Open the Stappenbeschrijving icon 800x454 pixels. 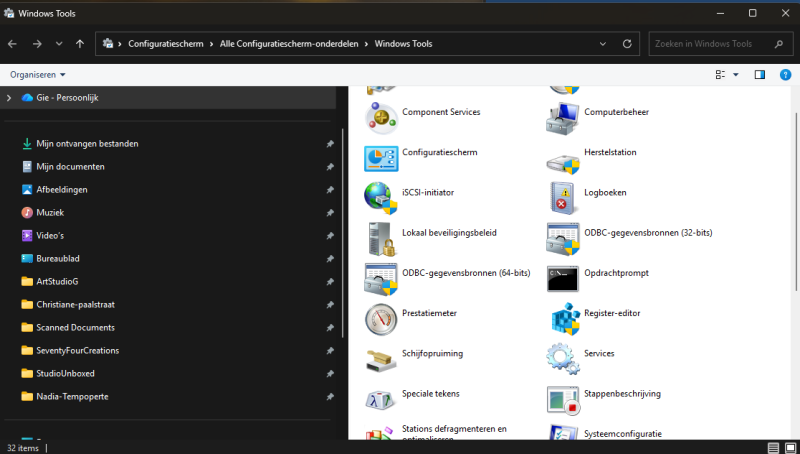click(x=563, y=400)
